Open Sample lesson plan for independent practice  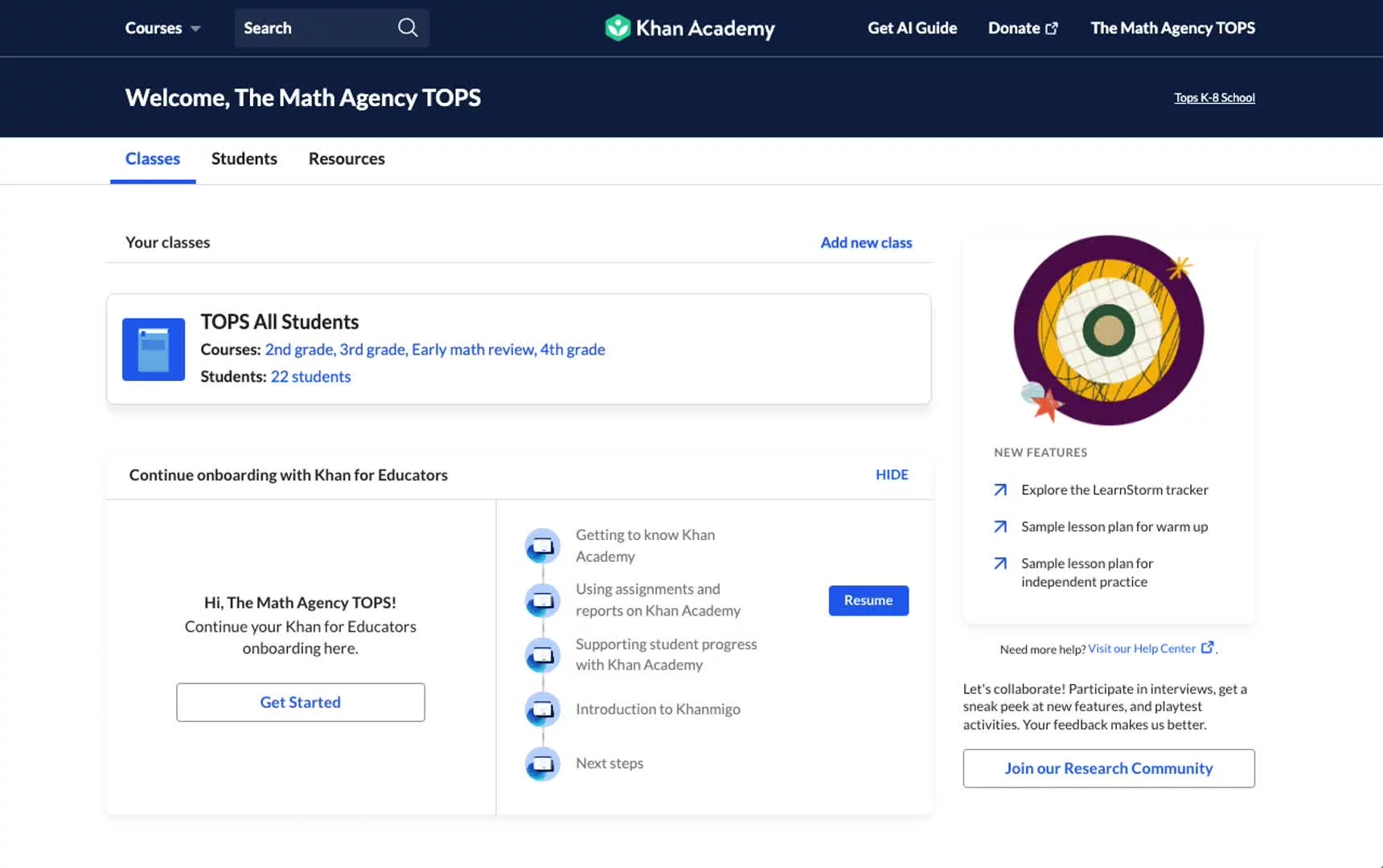click(1087, 572)
